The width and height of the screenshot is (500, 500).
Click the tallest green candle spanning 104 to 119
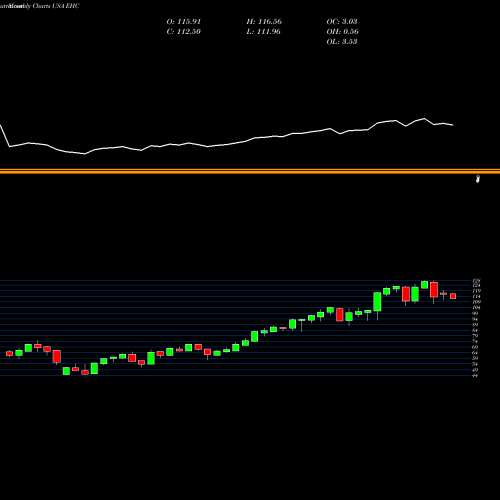[x=377, y=302]
